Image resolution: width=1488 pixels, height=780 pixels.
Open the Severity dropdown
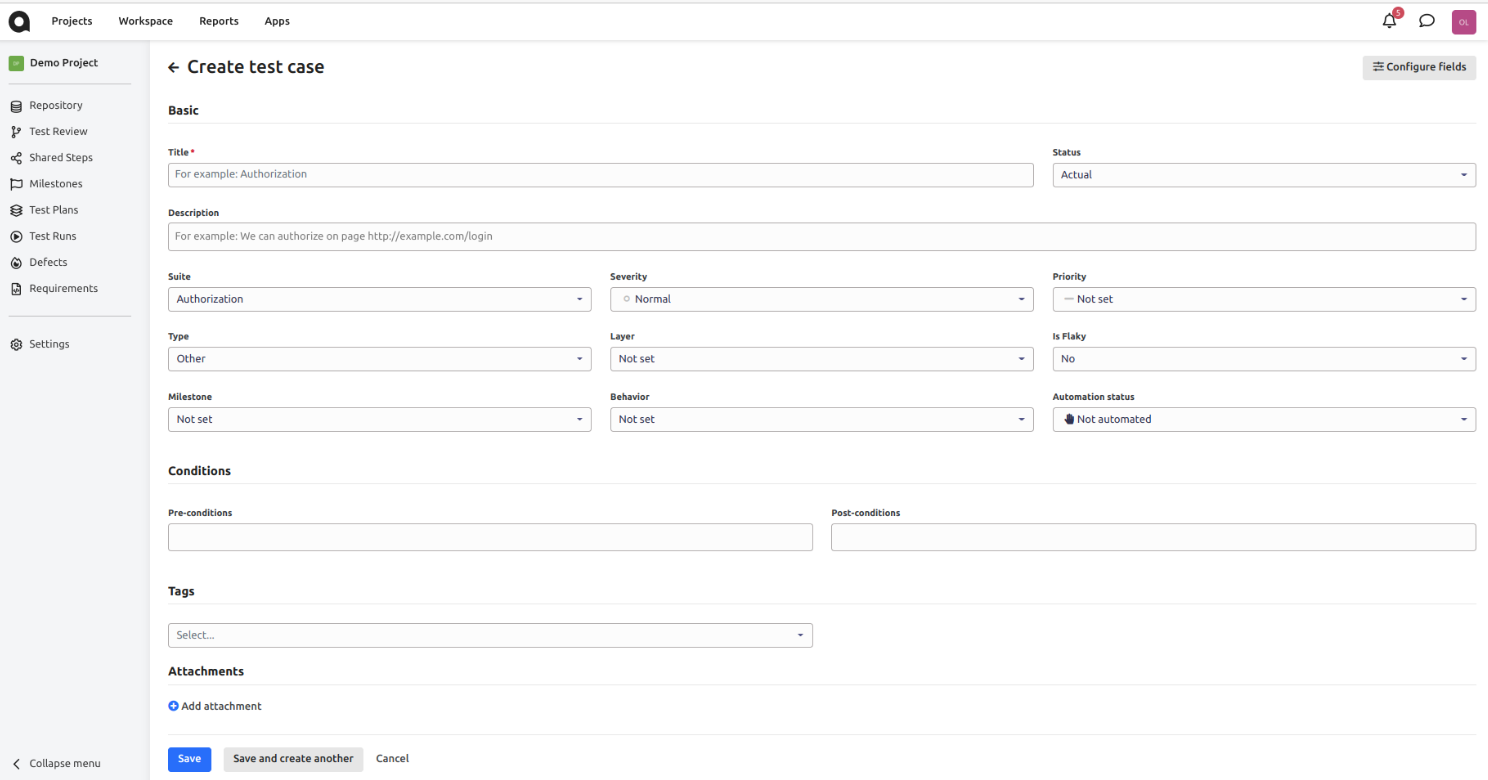(x=821, y=299)
